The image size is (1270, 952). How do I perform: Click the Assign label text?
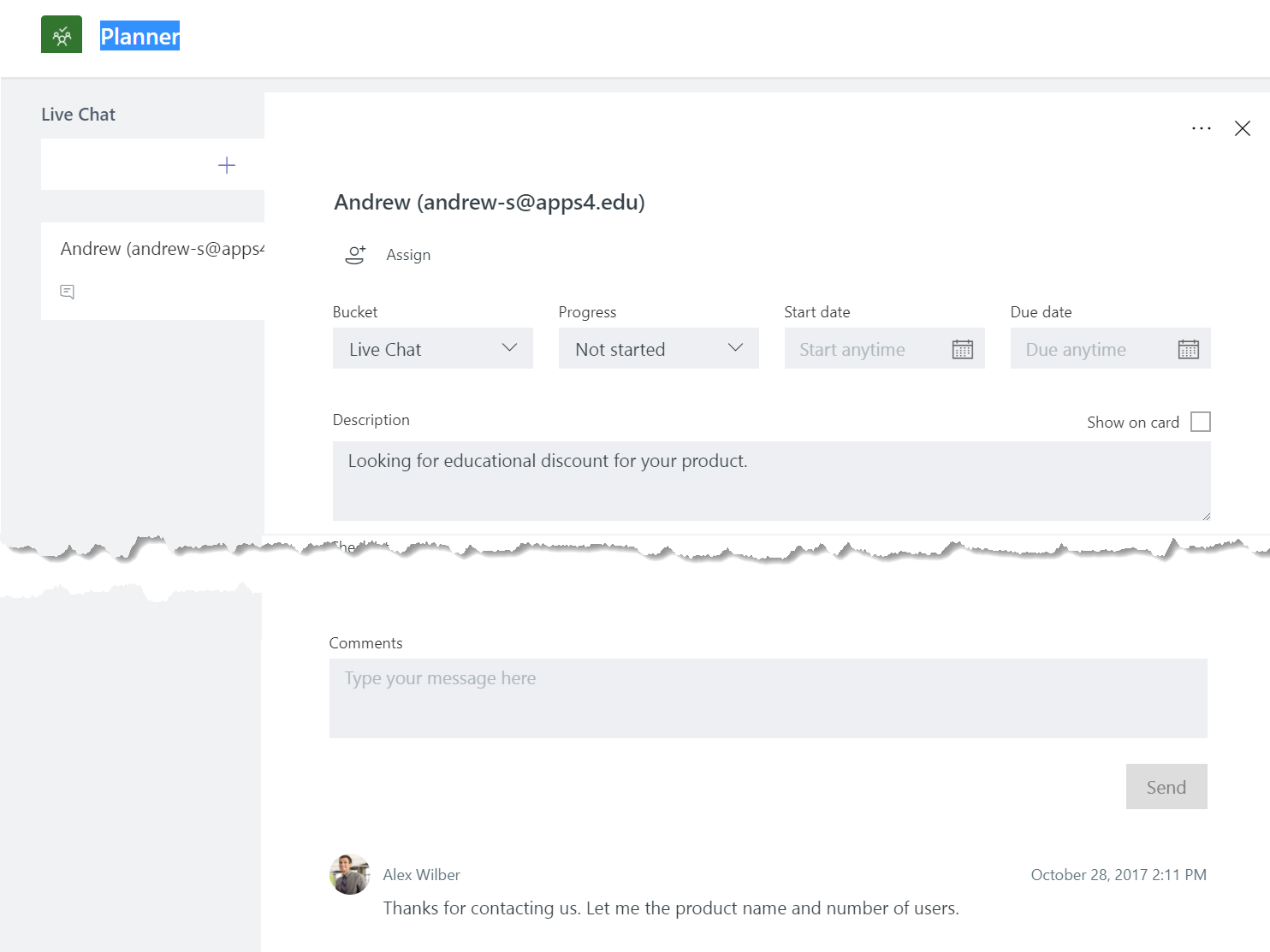coord(408,255)
